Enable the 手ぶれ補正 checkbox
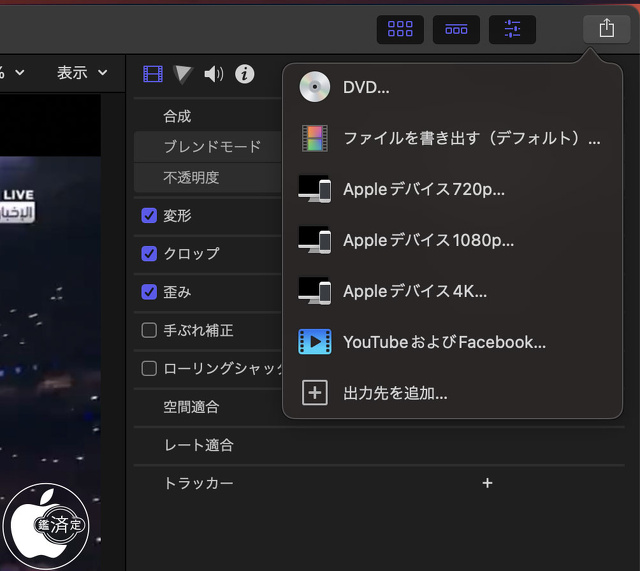Image resolution: width=640 pixels, height=571 pixels. pyautogui.click(x=149, y=330)
